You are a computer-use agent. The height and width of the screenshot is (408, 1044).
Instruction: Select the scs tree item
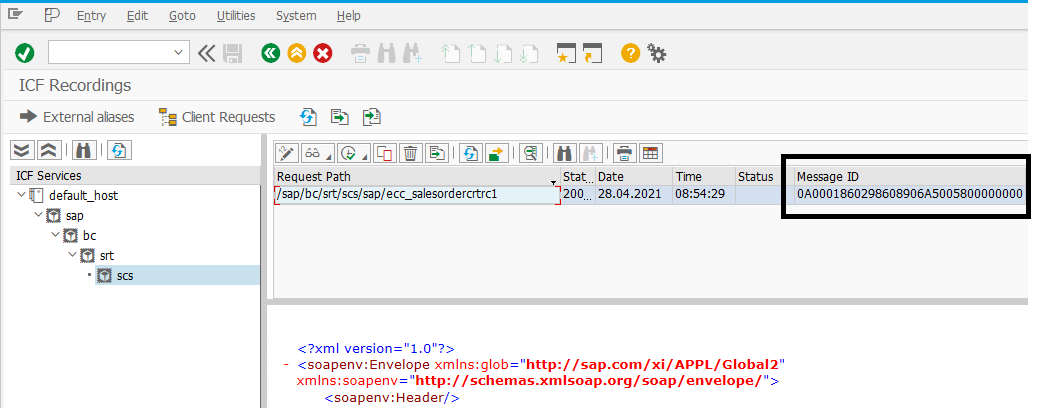click(x=125, y=275)
